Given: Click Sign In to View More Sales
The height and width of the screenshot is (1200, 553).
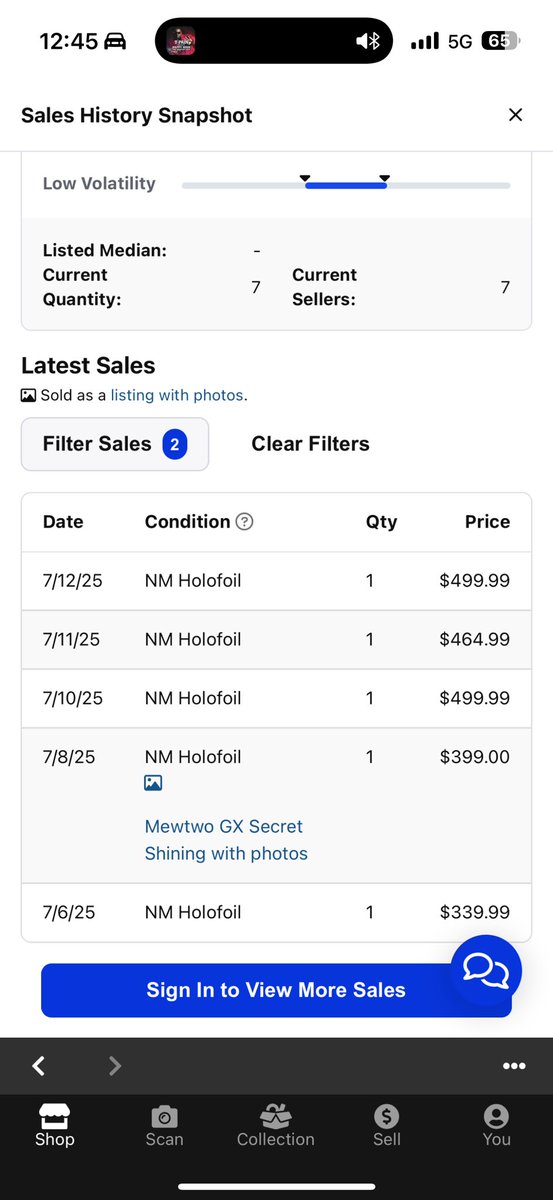Looking at the screenshot, I should 276,990.
